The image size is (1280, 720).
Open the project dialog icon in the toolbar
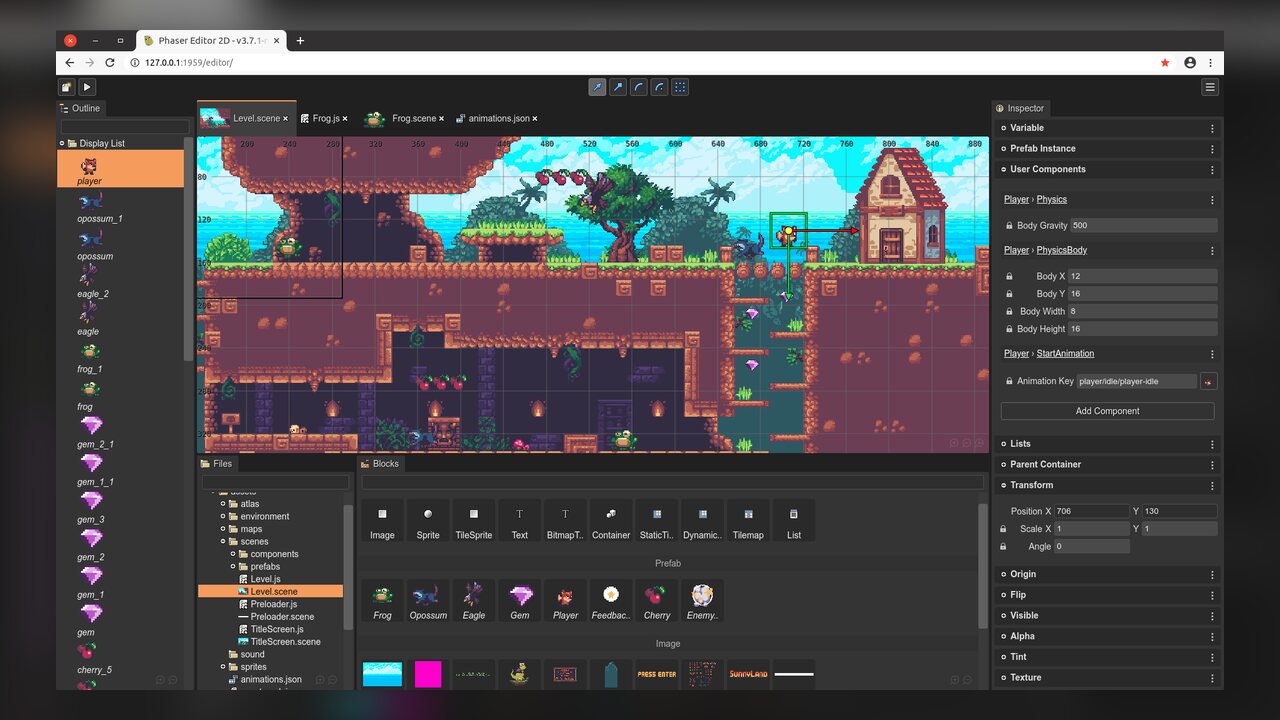tap(66, 88)
